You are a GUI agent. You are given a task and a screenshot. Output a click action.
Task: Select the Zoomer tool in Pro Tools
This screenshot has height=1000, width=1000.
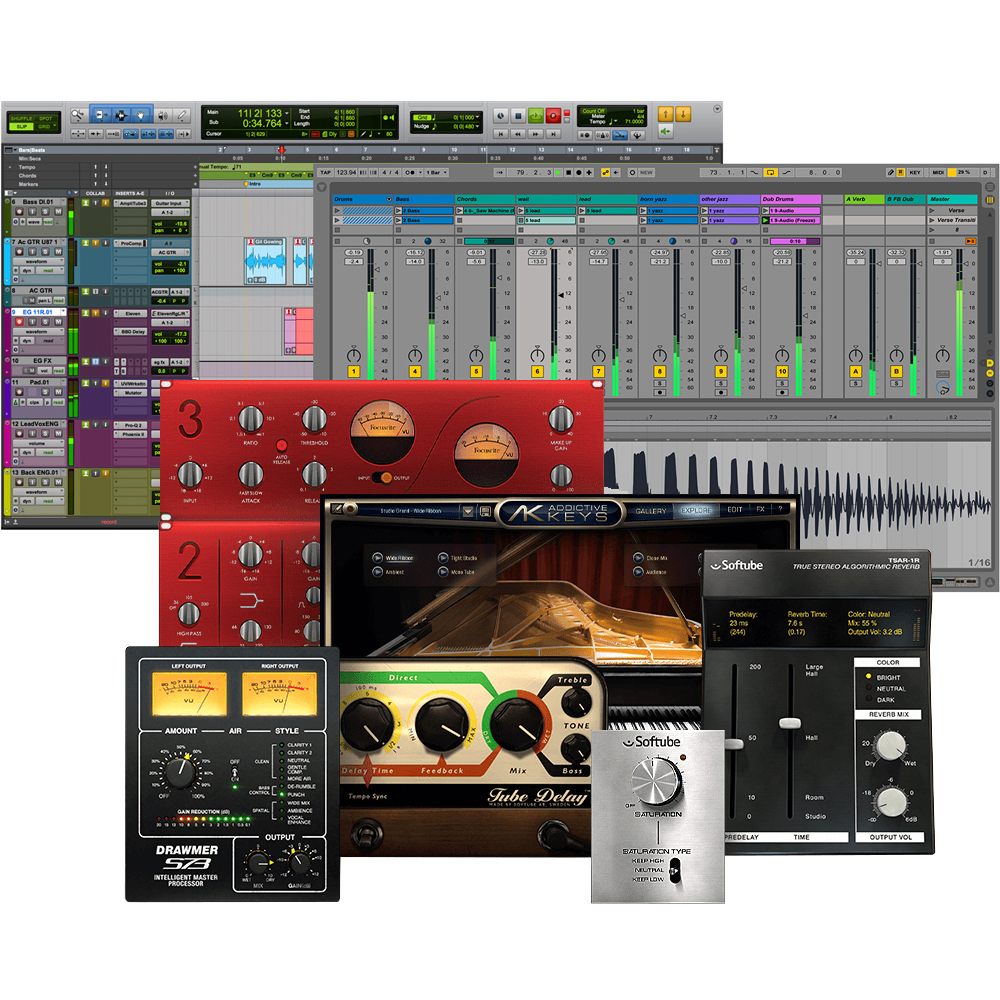click(x=78, y=115)
